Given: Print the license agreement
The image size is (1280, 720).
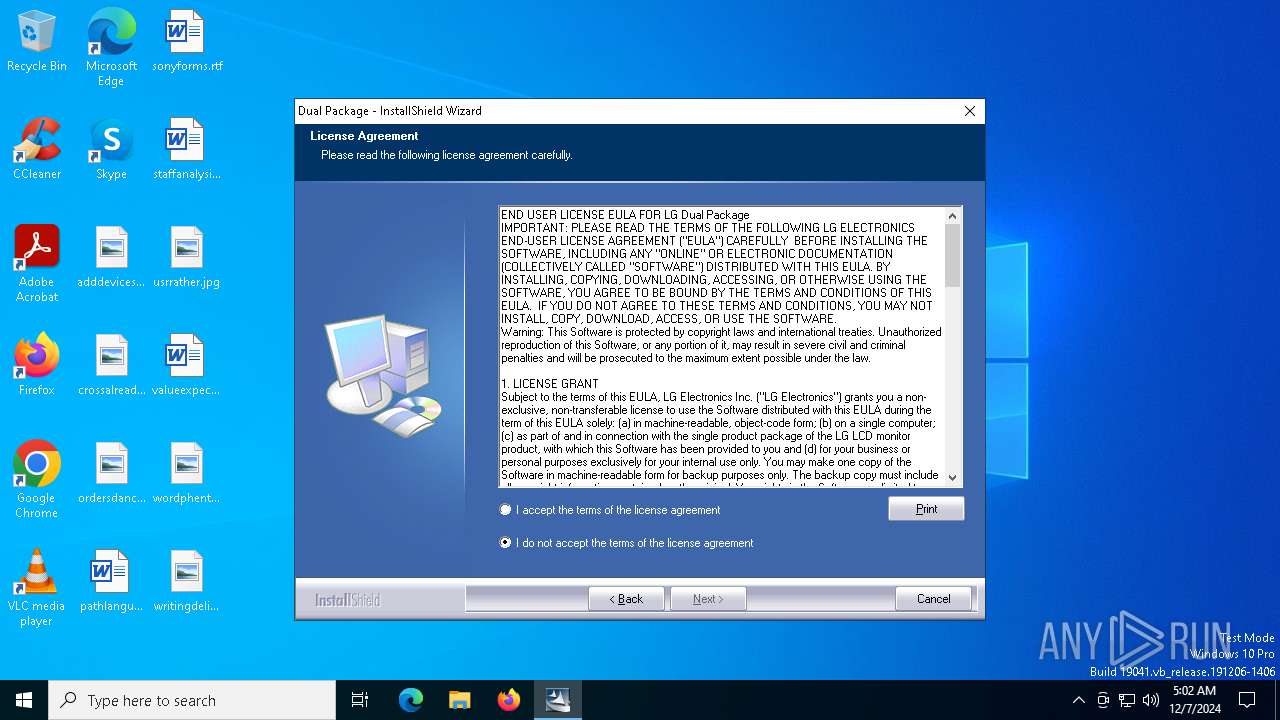Looking at the screenshot, I should [x=926, y=509].
